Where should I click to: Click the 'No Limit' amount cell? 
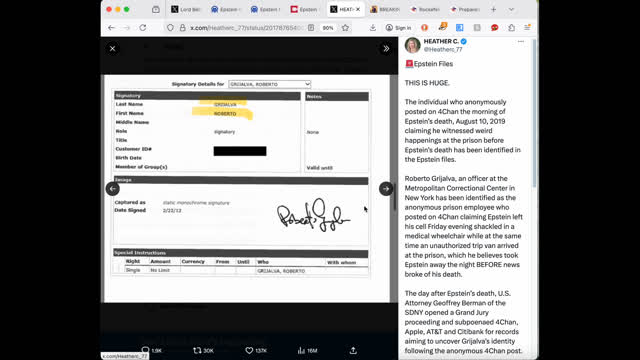tap(160, 270)
